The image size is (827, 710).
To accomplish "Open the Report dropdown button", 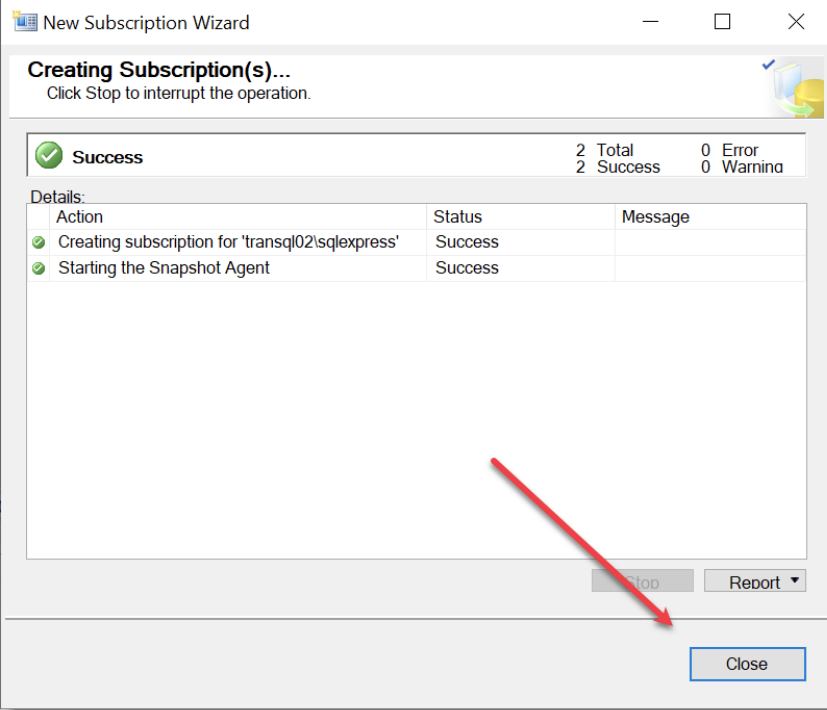I will (755, 581).
